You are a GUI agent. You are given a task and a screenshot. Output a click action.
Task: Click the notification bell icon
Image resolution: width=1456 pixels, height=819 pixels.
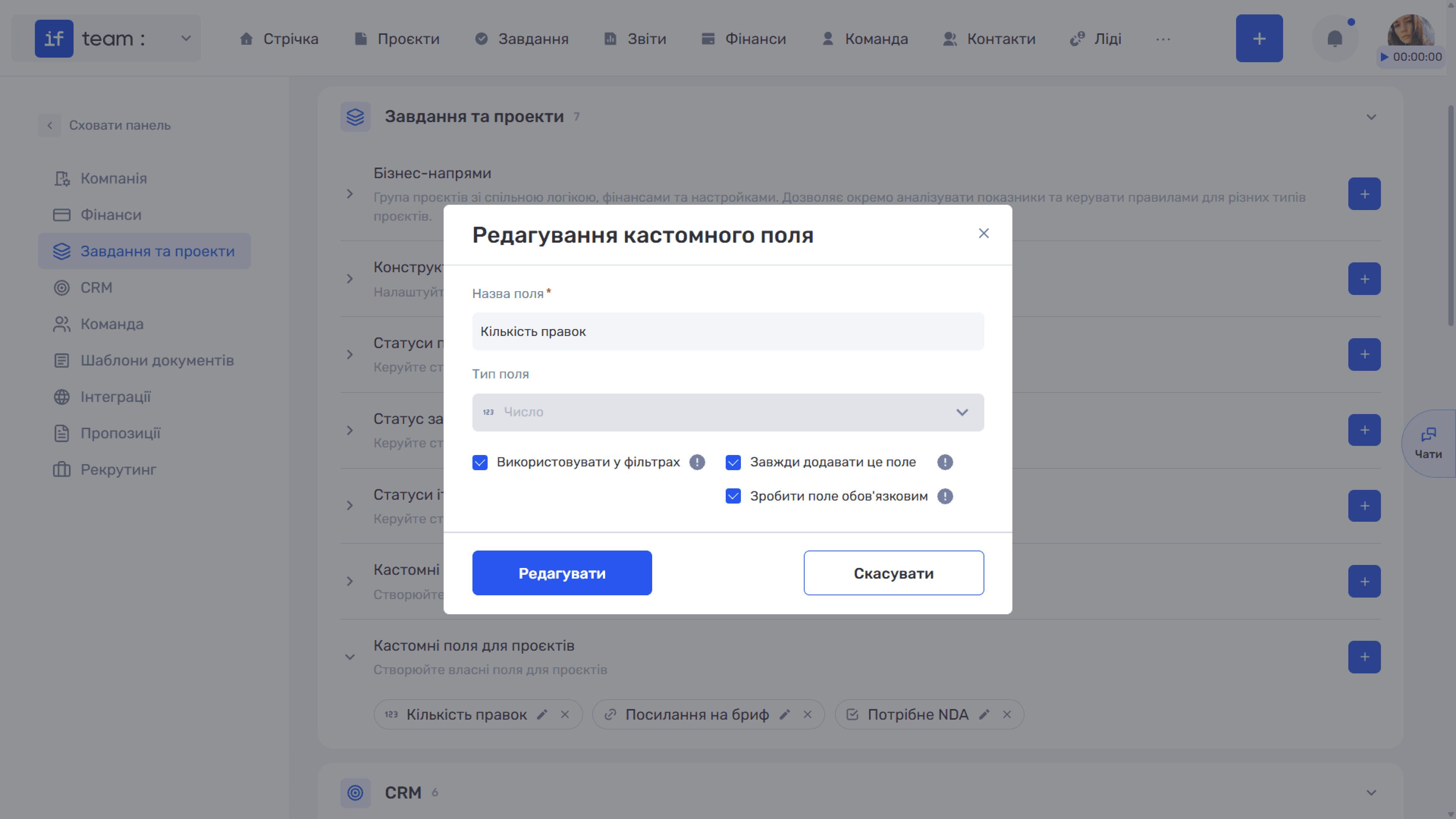[1335, 38]
